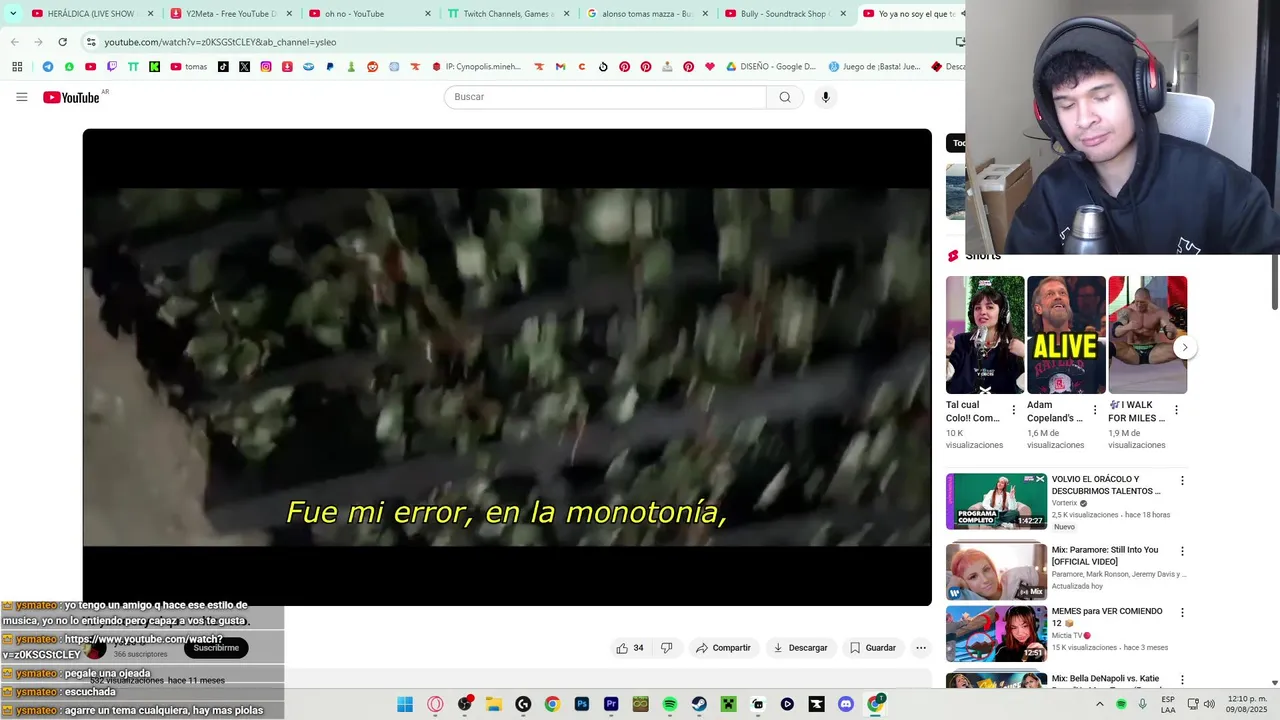Click the site information icon in address bar
The height and width of the screenshot is (720, 1280).
click(91, 42)
